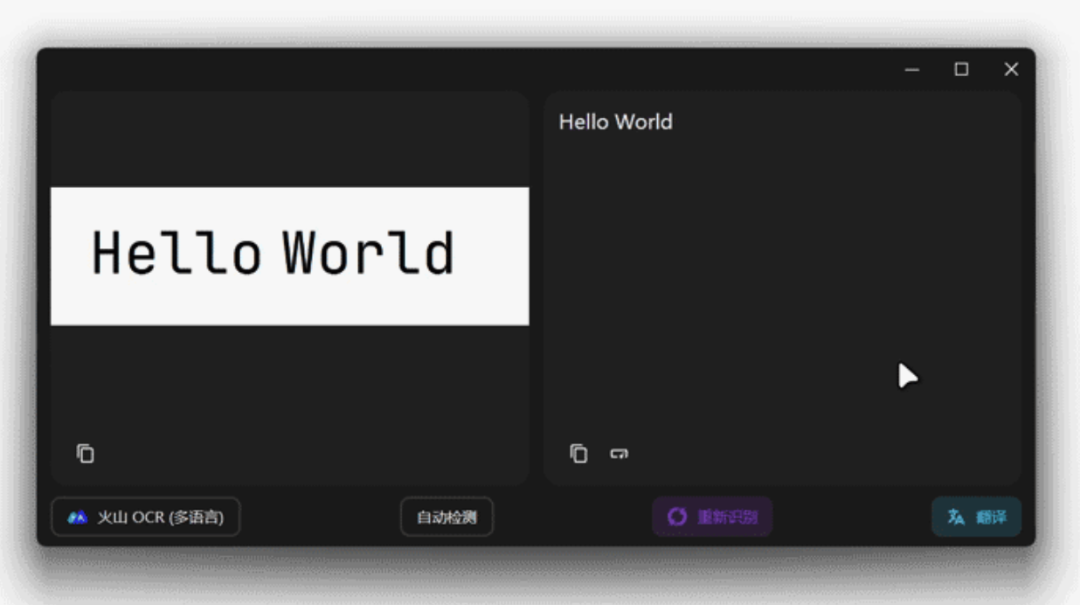Click the purple circular re-recognize icon

(x=677, y=517)
